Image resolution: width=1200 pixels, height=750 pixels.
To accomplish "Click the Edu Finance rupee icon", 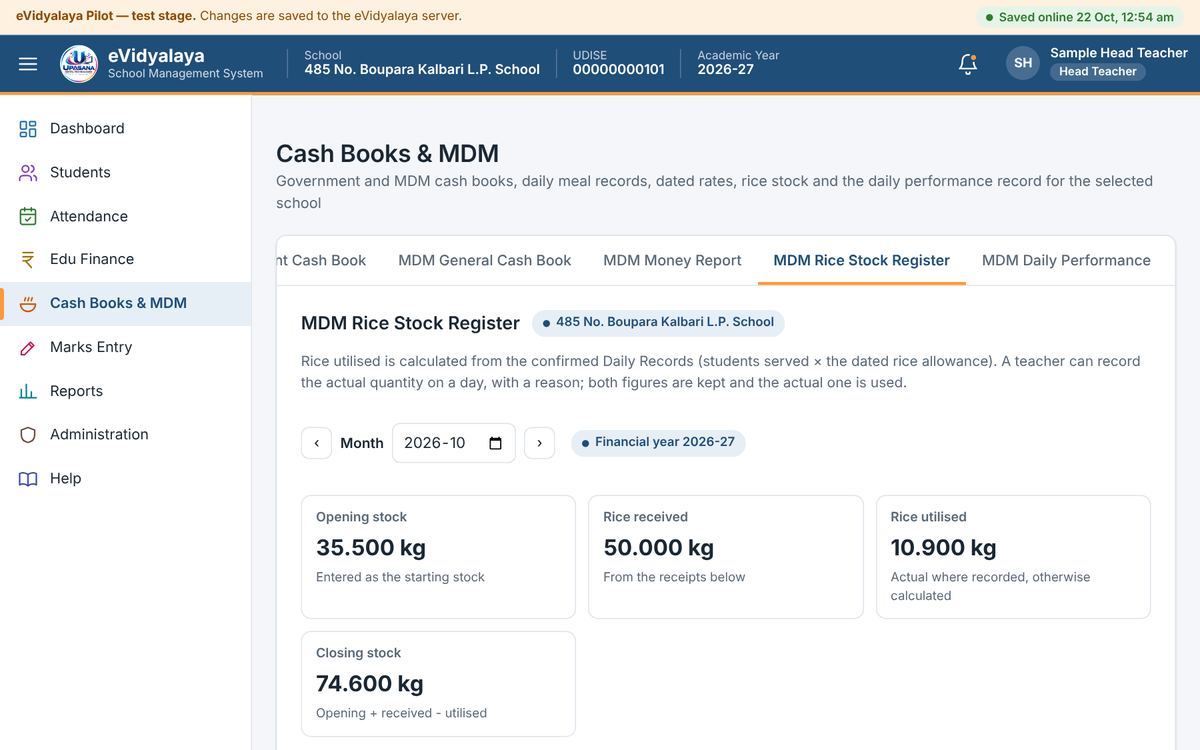I will click(x=28, y=260).
